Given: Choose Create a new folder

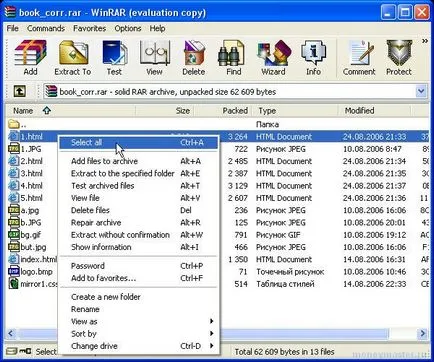Looking at the screenshot, I should click(138, 297).
